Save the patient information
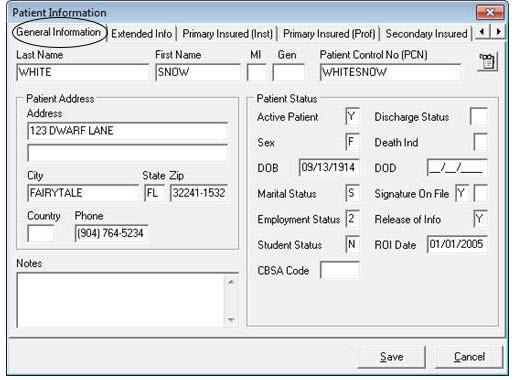The height and width of the screenshot is (380, 515). [391, 357]
